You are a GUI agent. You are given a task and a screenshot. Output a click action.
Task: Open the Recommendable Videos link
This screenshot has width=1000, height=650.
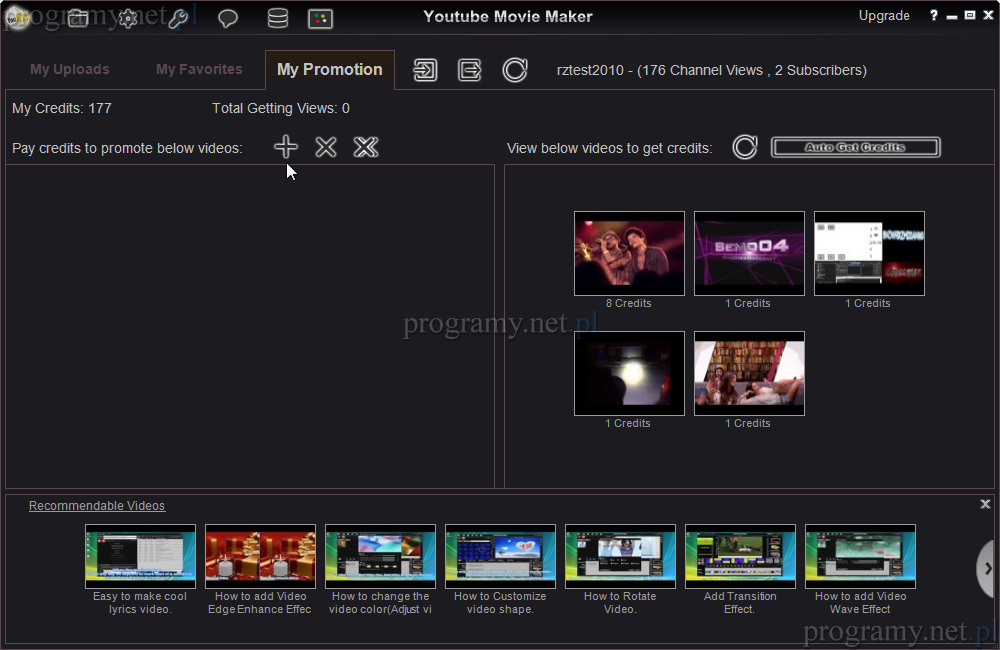[x=97, y=506]
